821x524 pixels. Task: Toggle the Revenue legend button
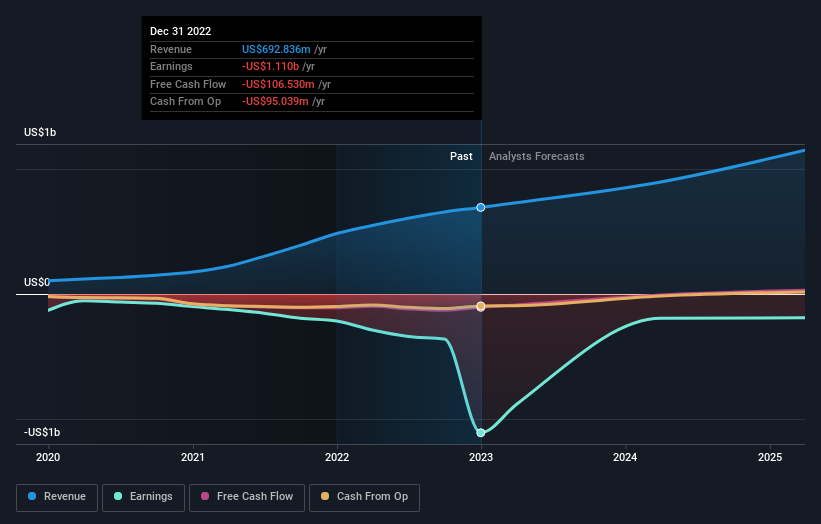57,497
